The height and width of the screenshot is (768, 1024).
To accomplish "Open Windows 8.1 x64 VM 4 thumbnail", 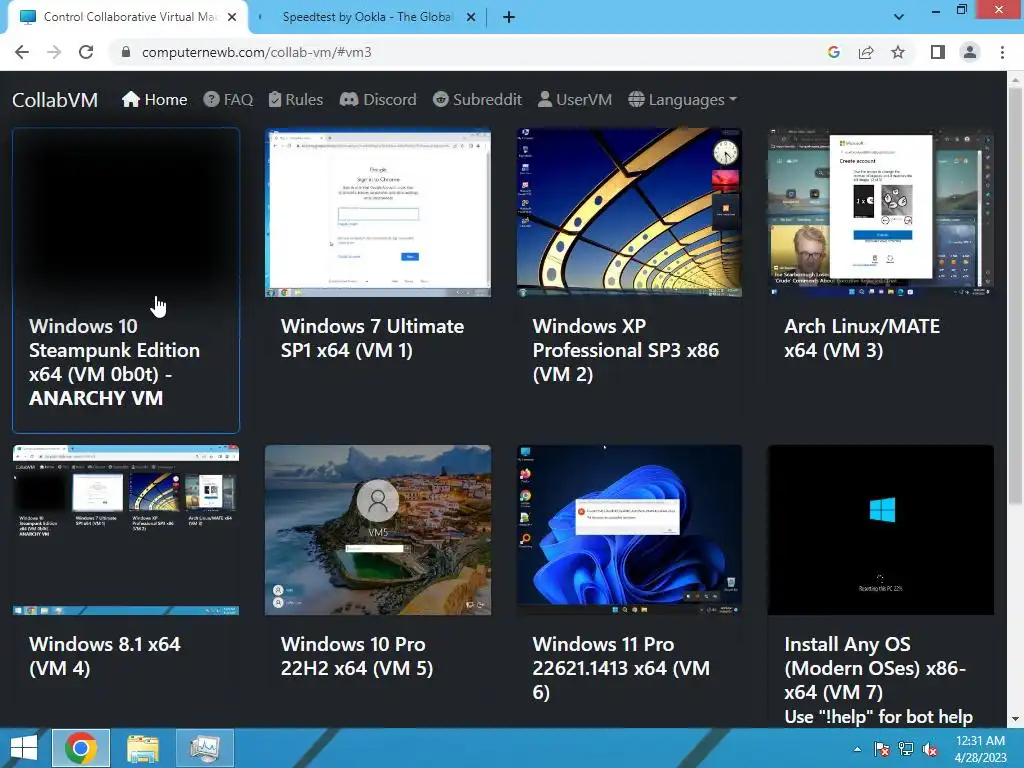I will click(126, 530).
